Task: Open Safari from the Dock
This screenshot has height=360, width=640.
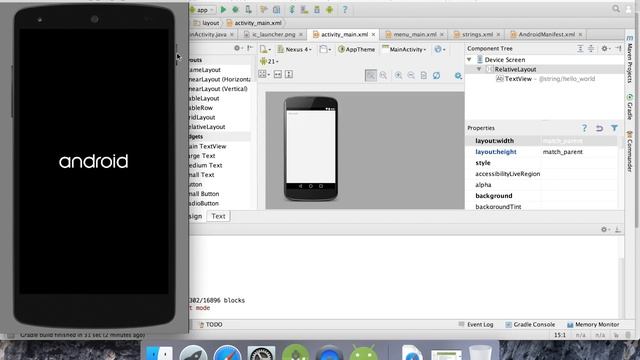Action: point(227,354)
